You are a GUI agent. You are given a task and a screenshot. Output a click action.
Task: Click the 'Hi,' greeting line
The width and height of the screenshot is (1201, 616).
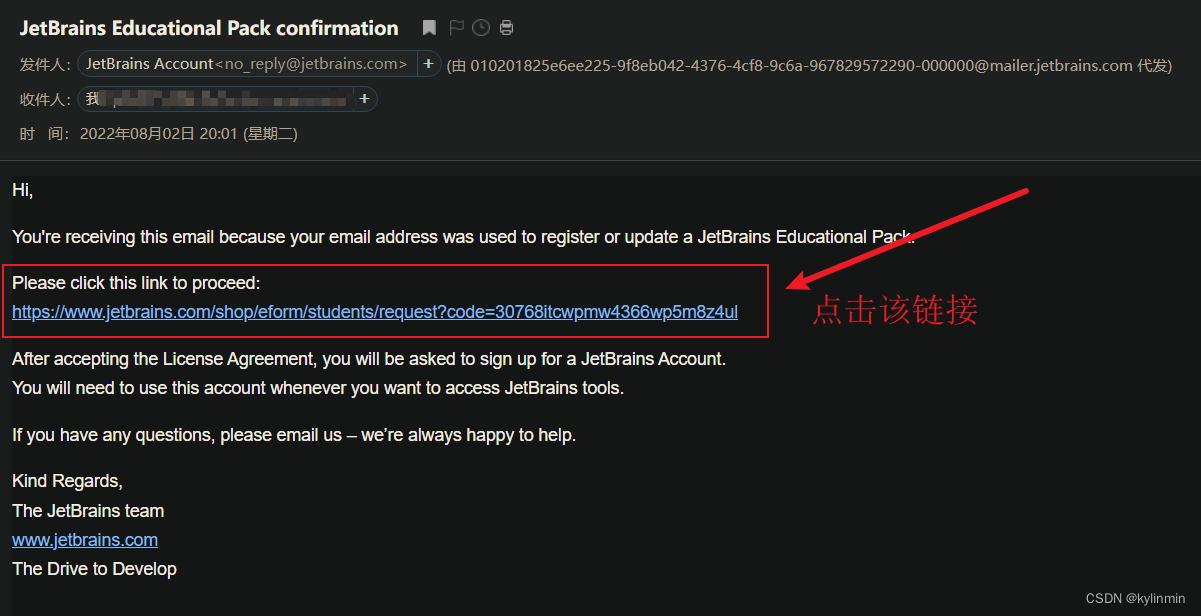click(23, 189)
